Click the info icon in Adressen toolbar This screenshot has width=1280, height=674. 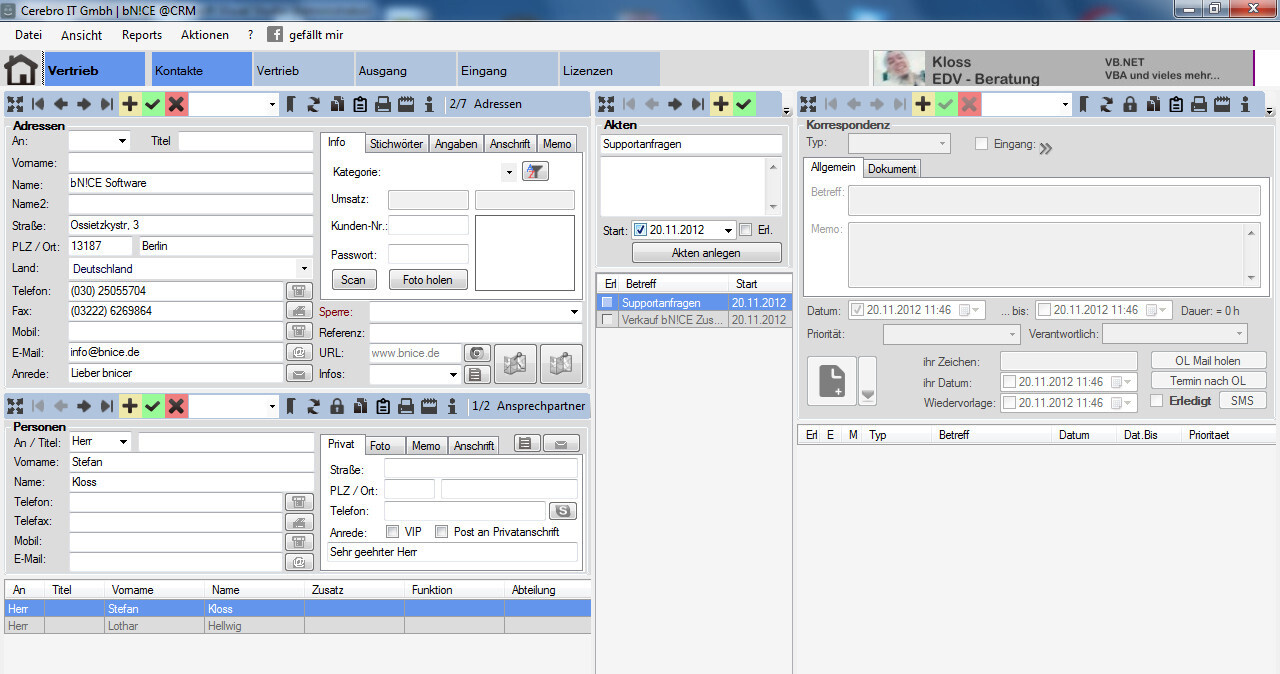click(429, 104)
